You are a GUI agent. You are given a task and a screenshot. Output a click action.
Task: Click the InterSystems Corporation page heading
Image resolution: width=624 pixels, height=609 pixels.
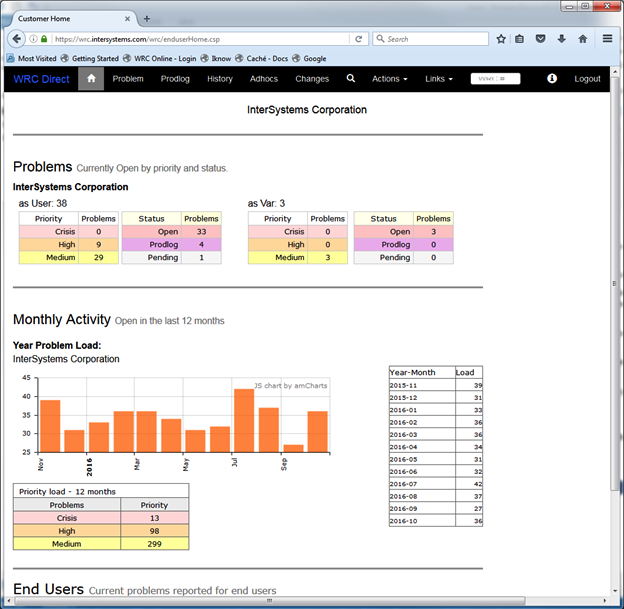click(x=307, y=110)
